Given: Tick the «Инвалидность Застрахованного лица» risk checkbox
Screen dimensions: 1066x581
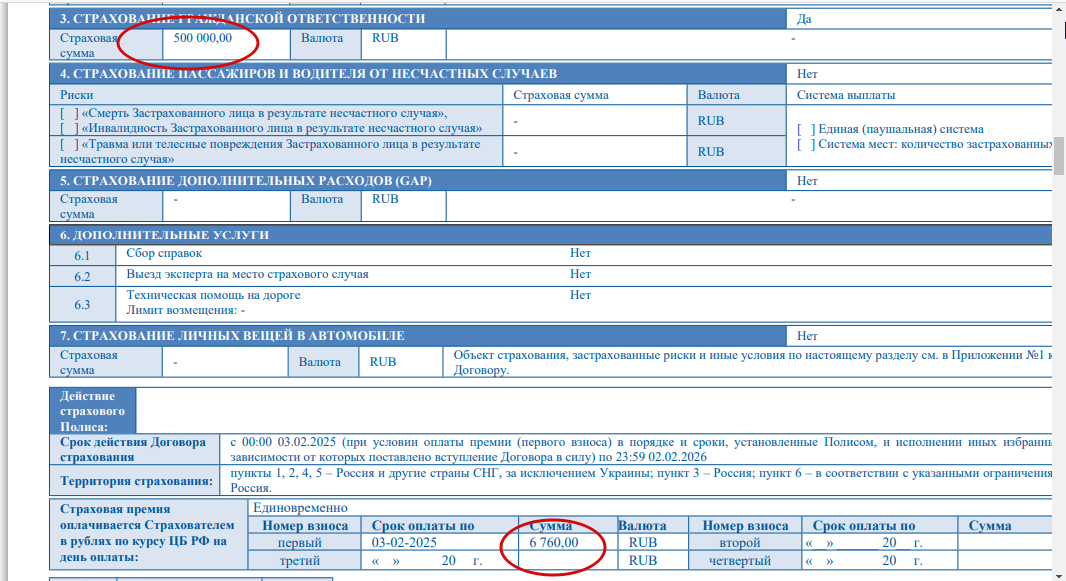Looking at the screenshot, I should tap(69, 128).
